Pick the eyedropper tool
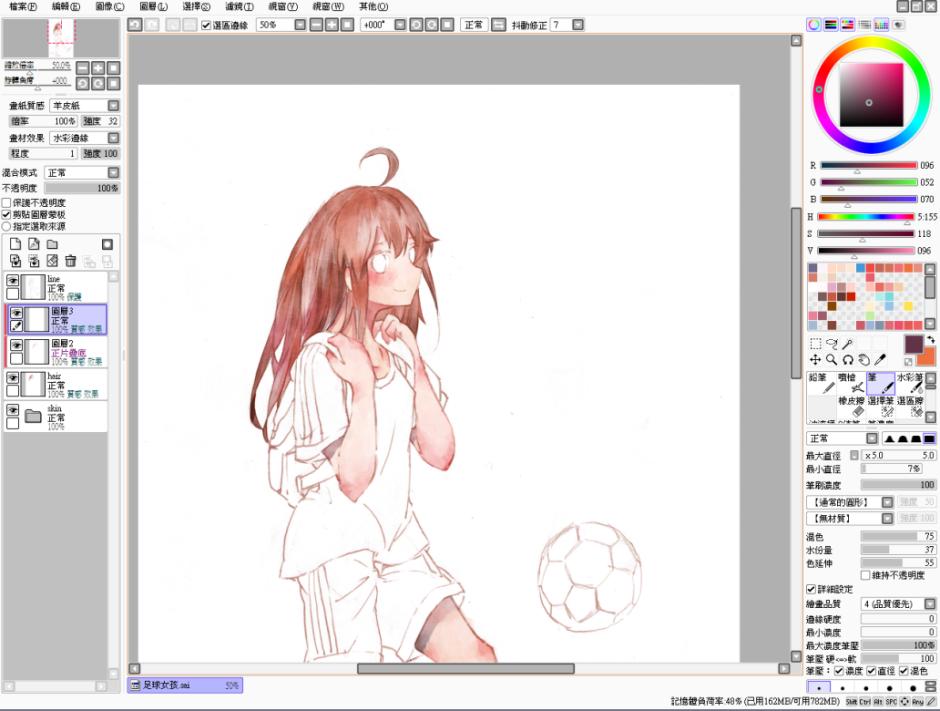Viewport: 940px width, 711px height. 881,359
